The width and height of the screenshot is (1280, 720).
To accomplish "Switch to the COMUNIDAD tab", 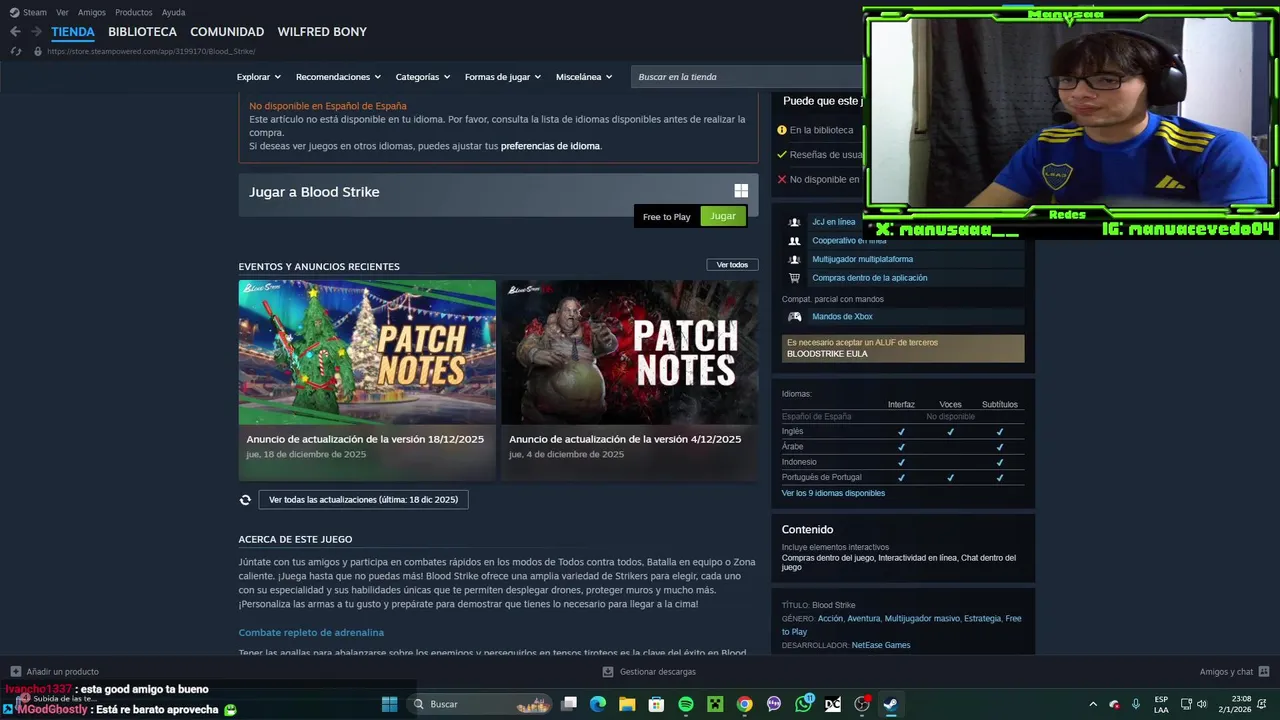I will (x=227, y=32).
